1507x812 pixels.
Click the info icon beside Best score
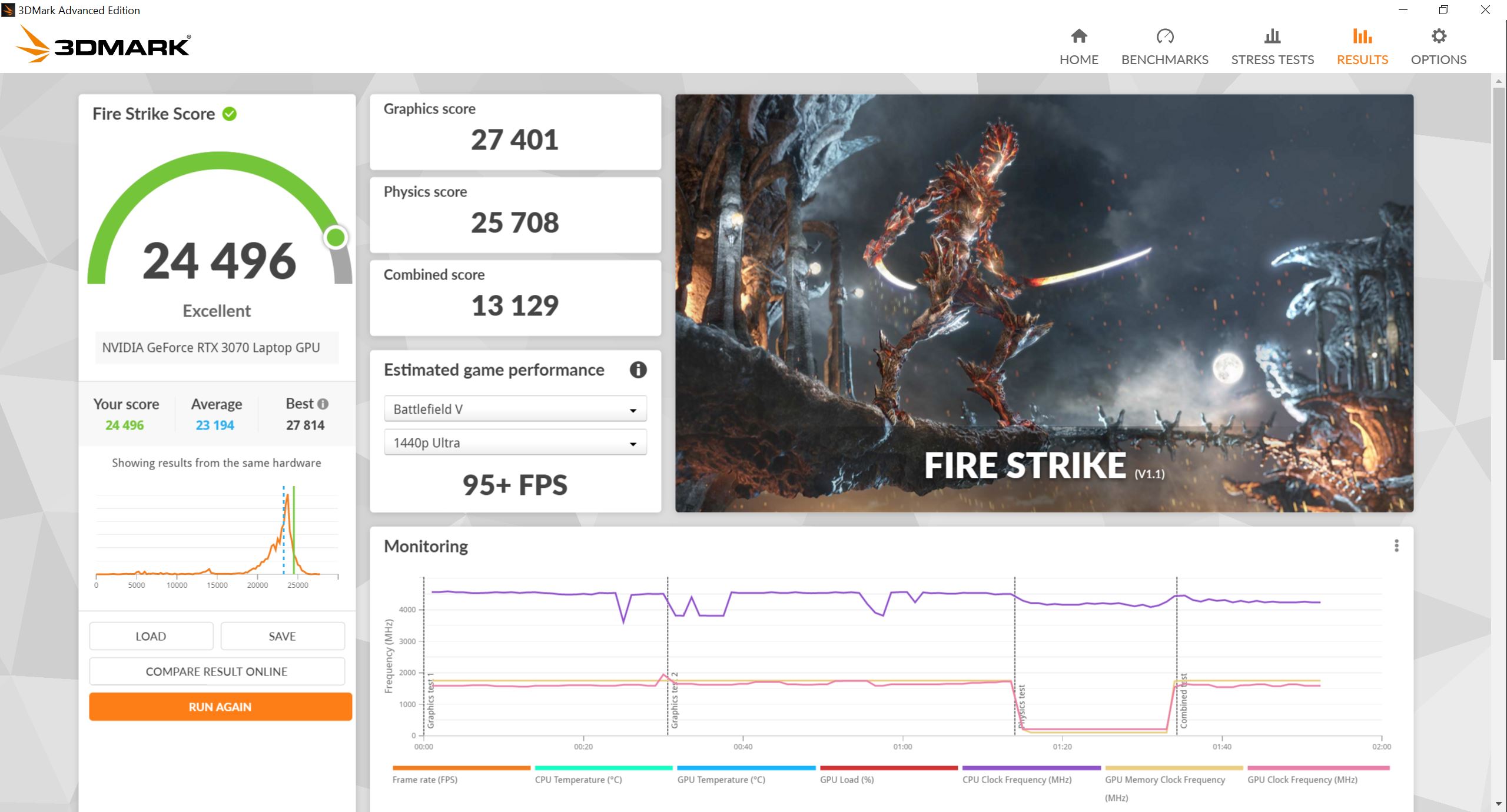(321, 404)
